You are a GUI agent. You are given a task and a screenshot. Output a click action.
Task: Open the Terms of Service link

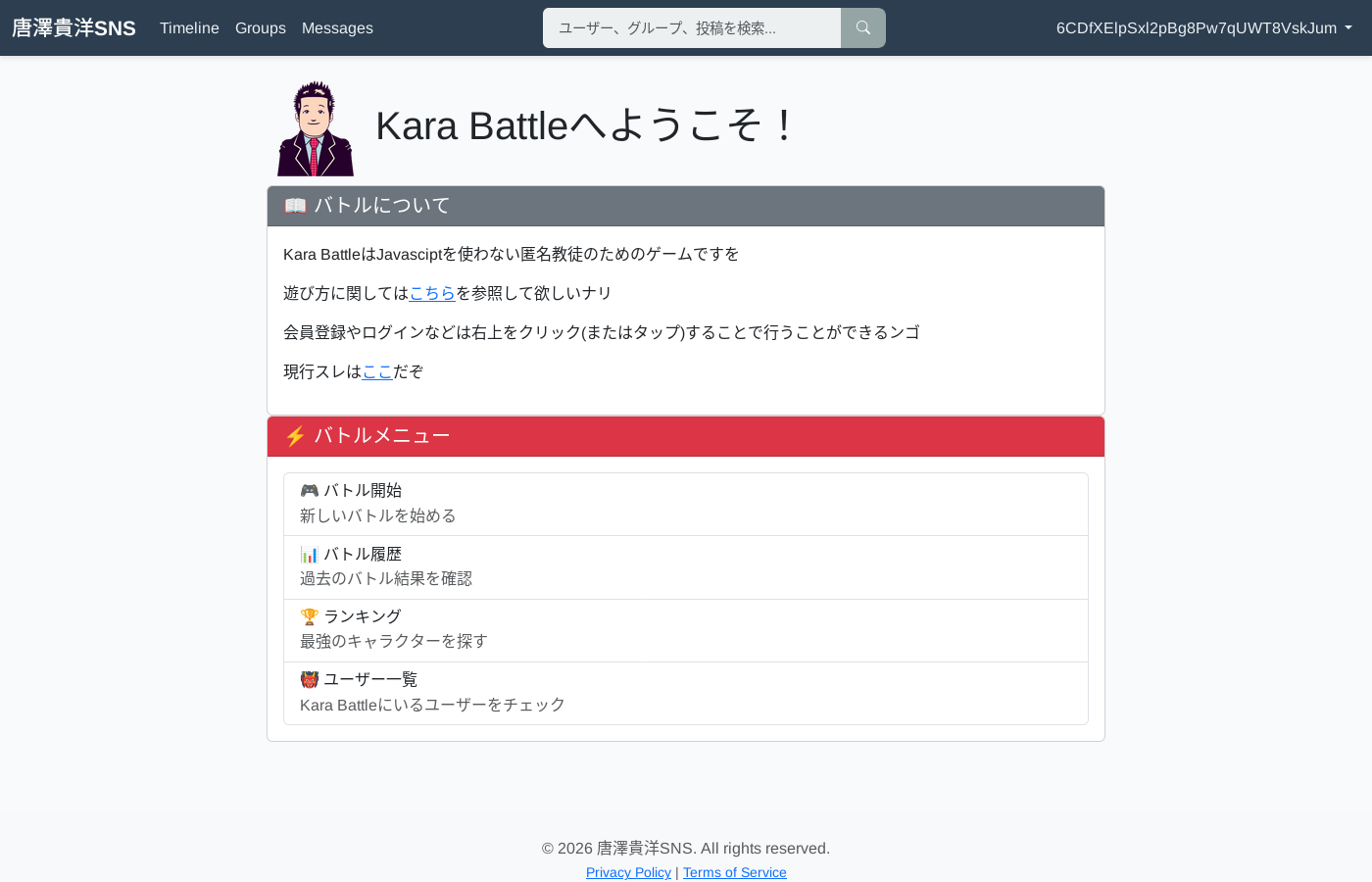tap(735, 872)
